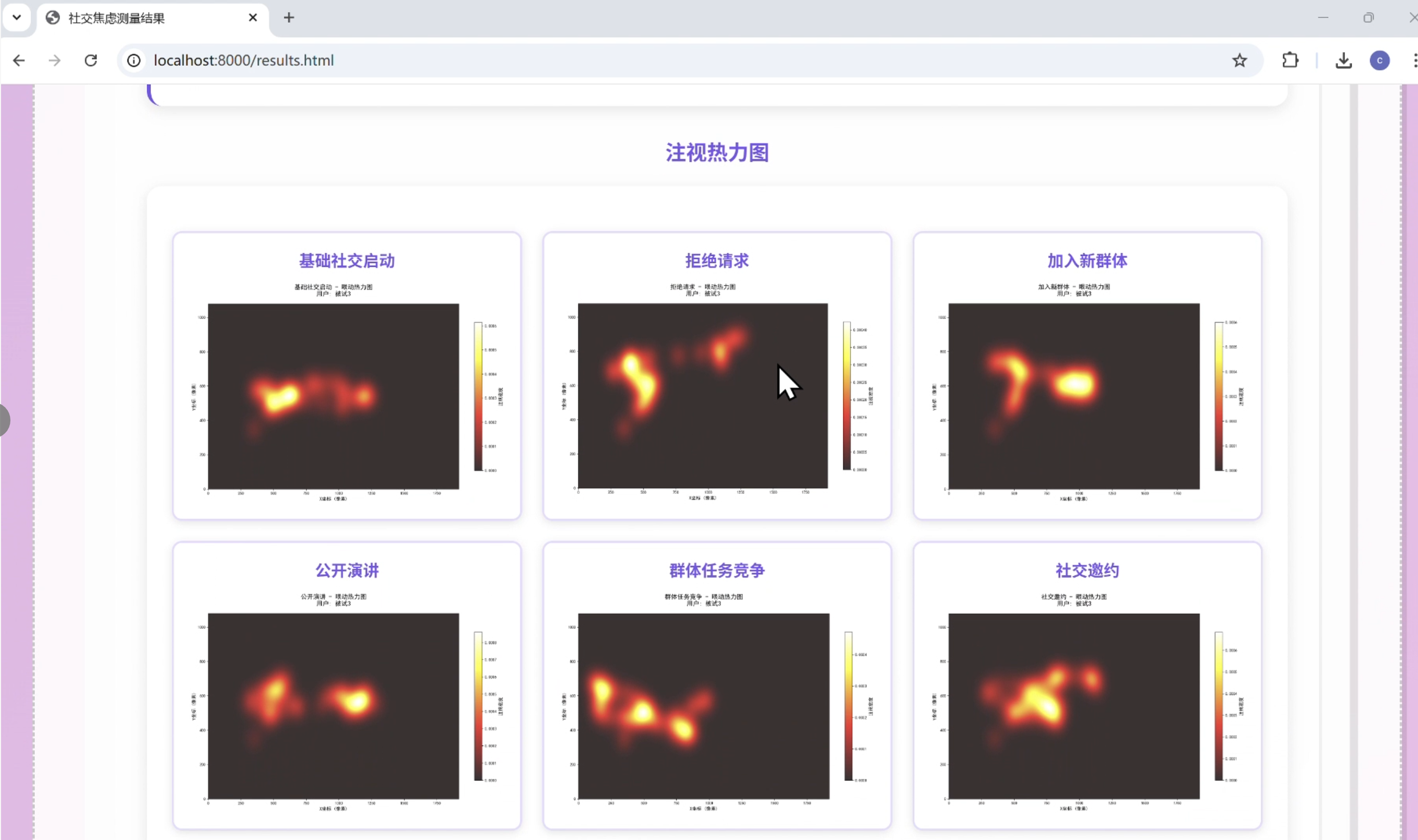
Task: Click the forward navigation arrow
Action: (54, 61)
